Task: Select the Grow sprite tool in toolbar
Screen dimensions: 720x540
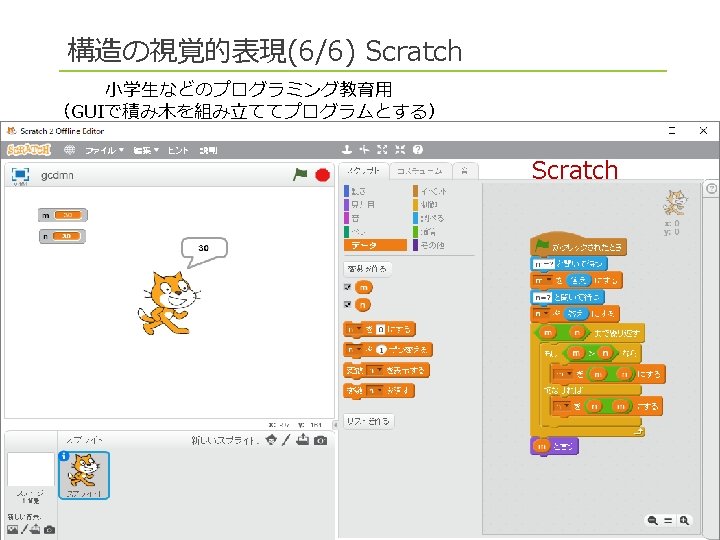Action: point(382,149)
